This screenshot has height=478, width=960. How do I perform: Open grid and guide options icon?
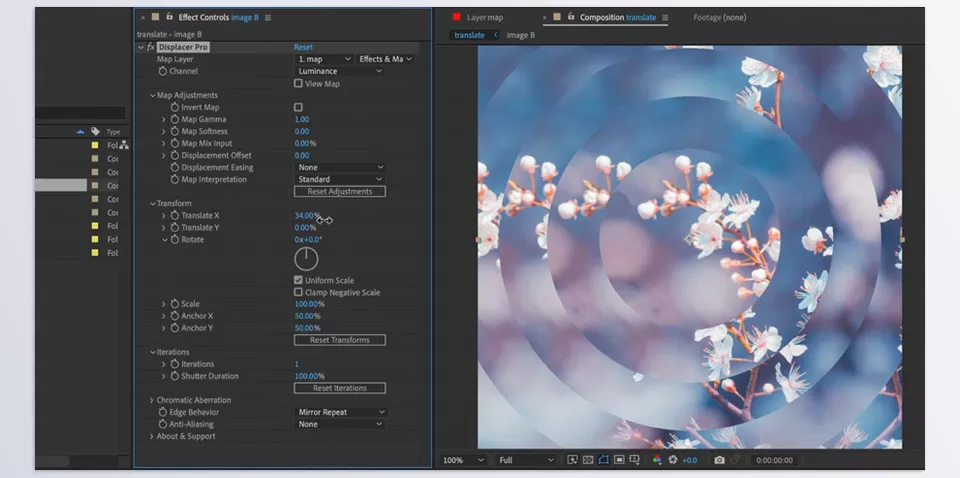634,460
